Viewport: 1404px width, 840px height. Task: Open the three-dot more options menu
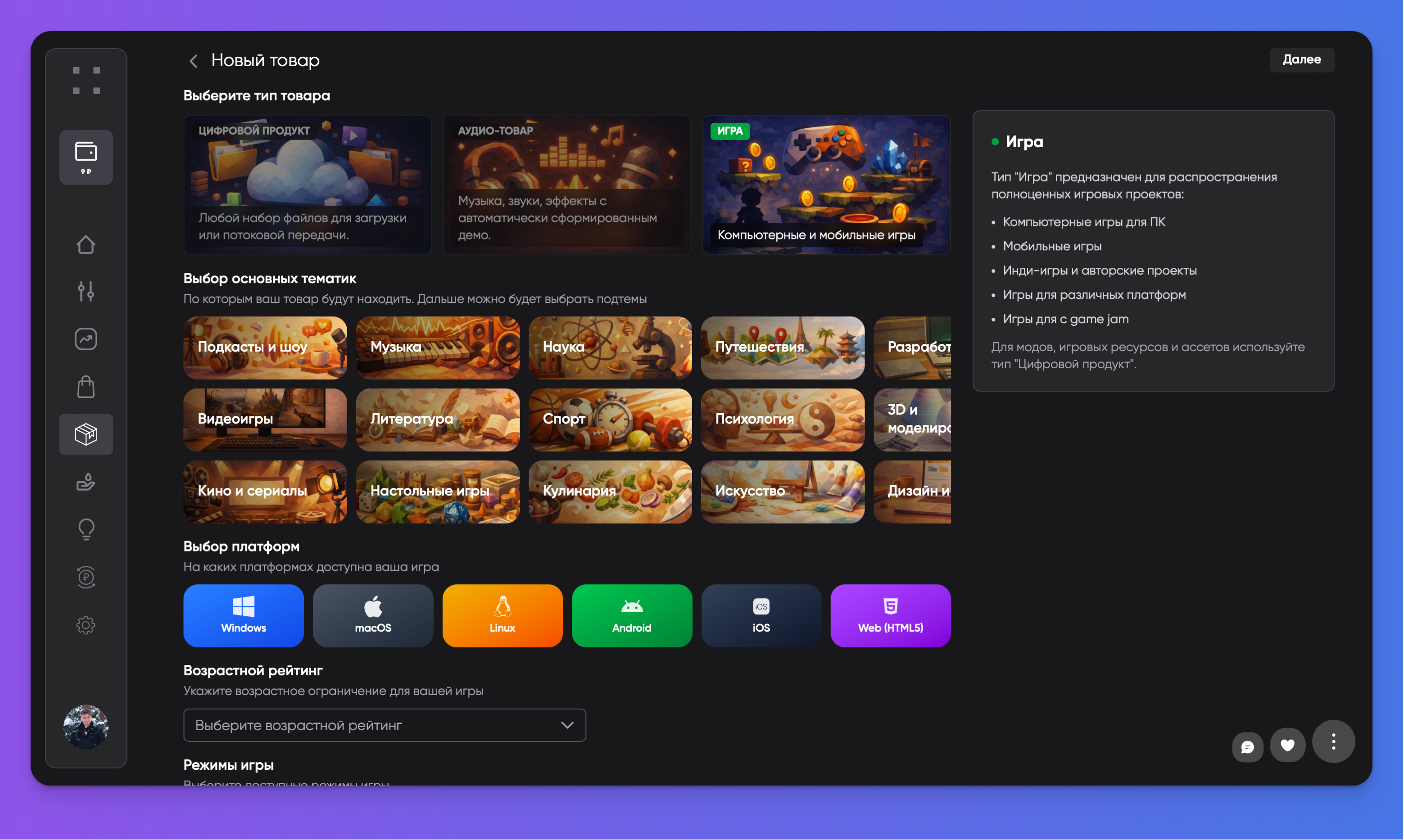(x=1333, y=741)
